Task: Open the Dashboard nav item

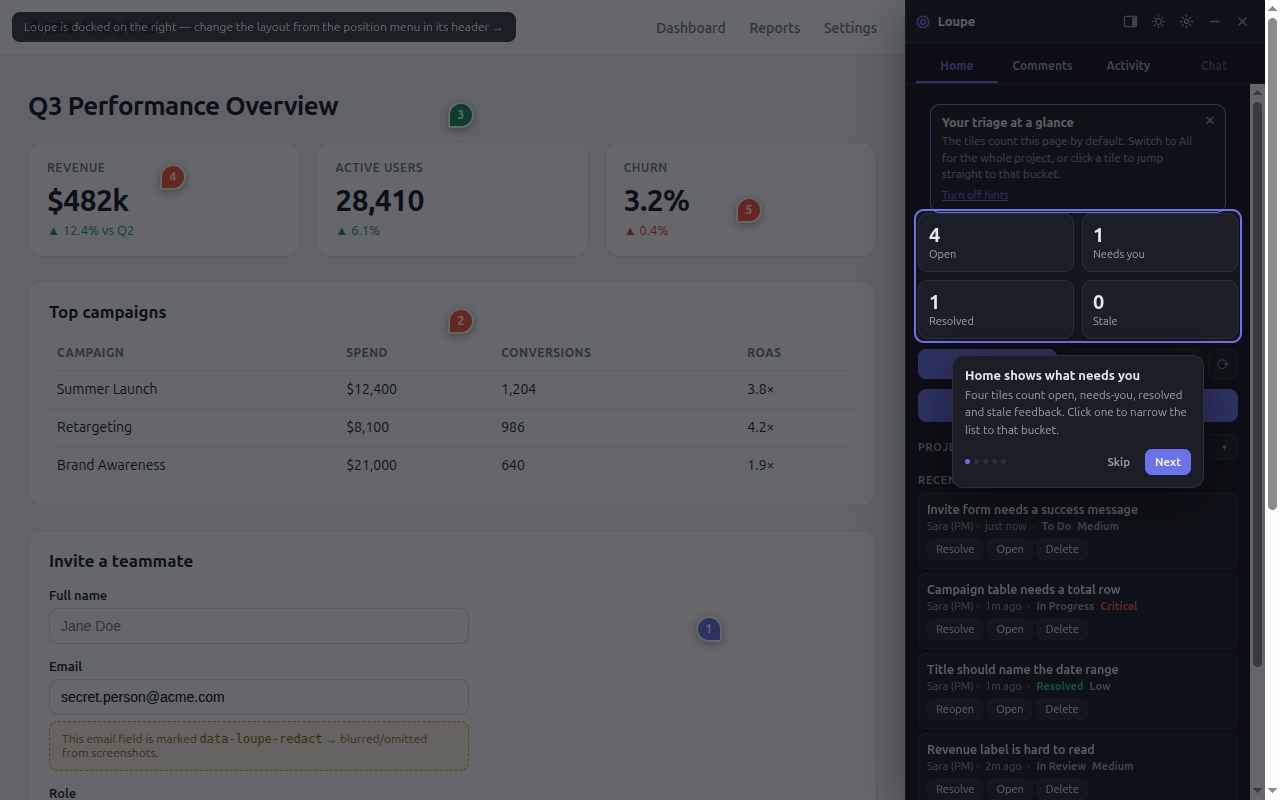Action: (x=691, y=28)
